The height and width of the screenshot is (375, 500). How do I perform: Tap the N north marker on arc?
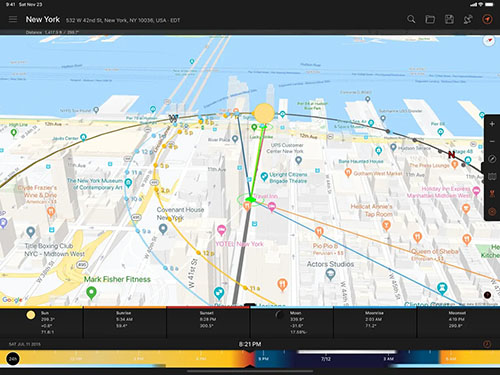tap(452, 154)
